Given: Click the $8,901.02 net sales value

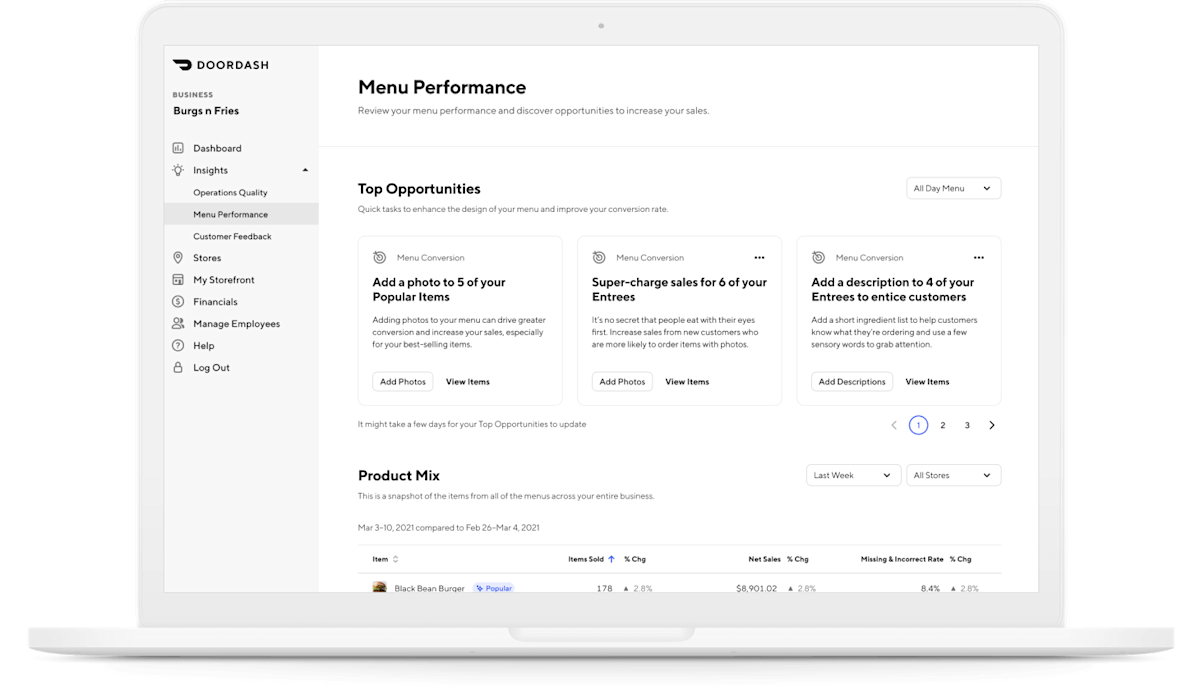Looking at the screenshot, I should click(756, 589).
